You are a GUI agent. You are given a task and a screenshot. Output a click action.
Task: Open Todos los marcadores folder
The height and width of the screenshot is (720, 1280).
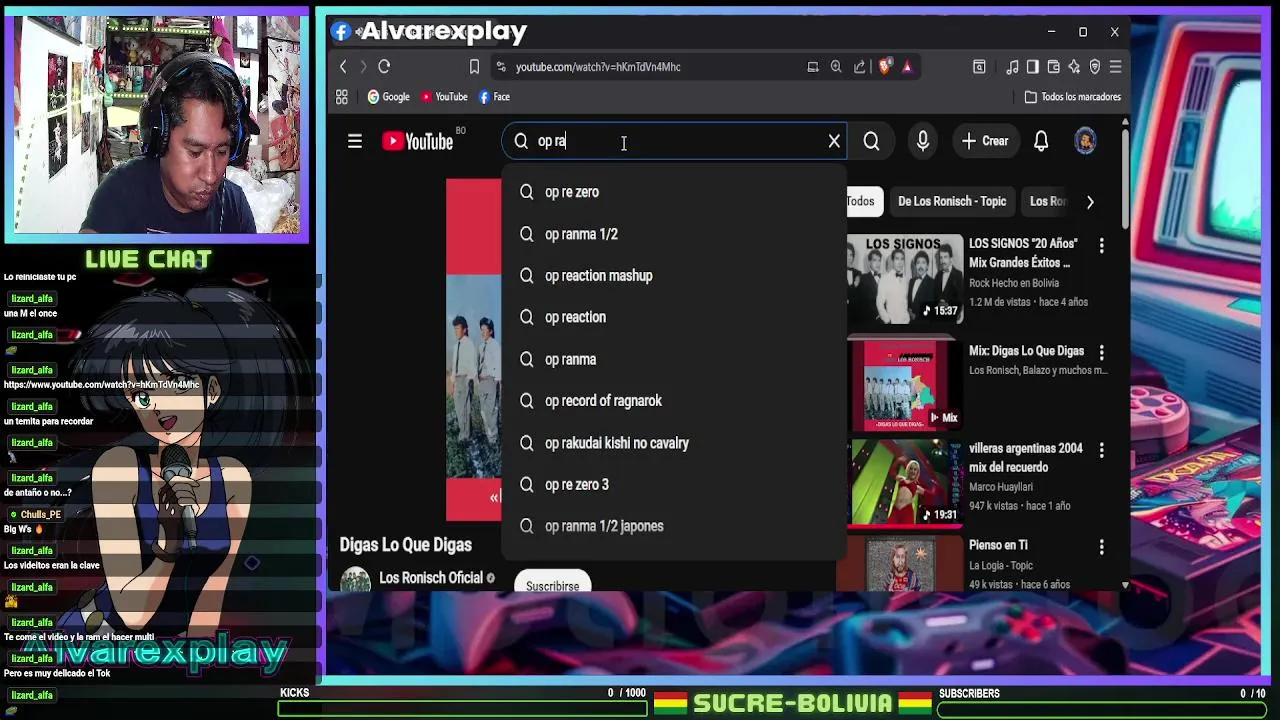tap(1073, 97)
